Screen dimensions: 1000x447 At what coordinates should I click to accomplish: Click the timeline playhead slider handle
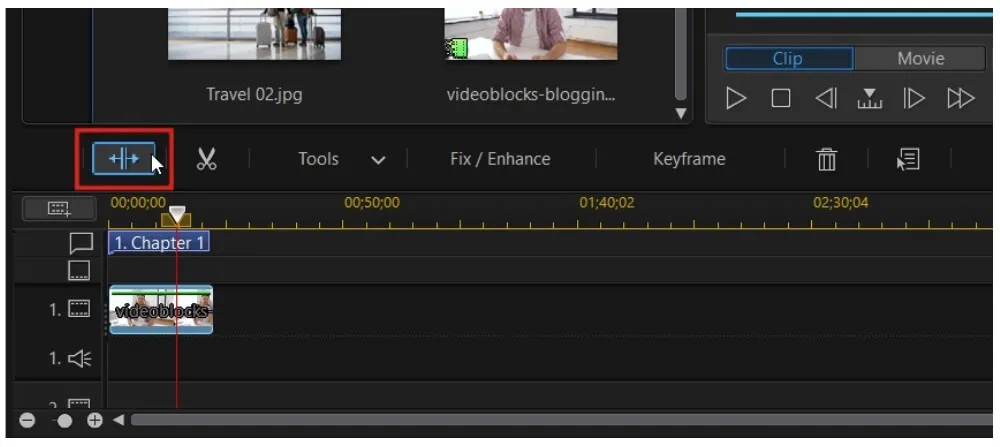[x=176, y=216]
